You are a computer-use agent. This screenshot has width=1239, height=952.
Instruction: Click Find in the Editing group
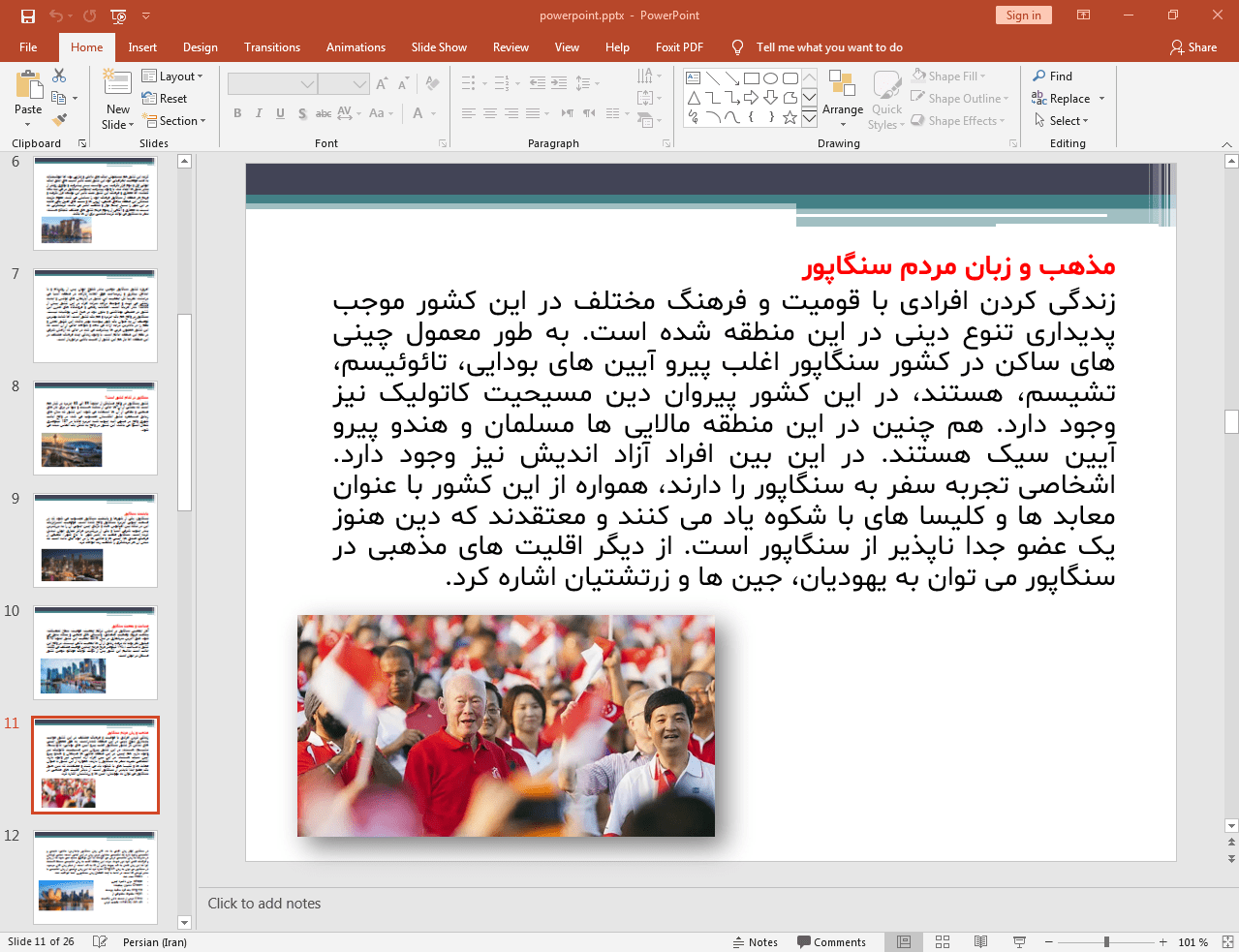1053,77
